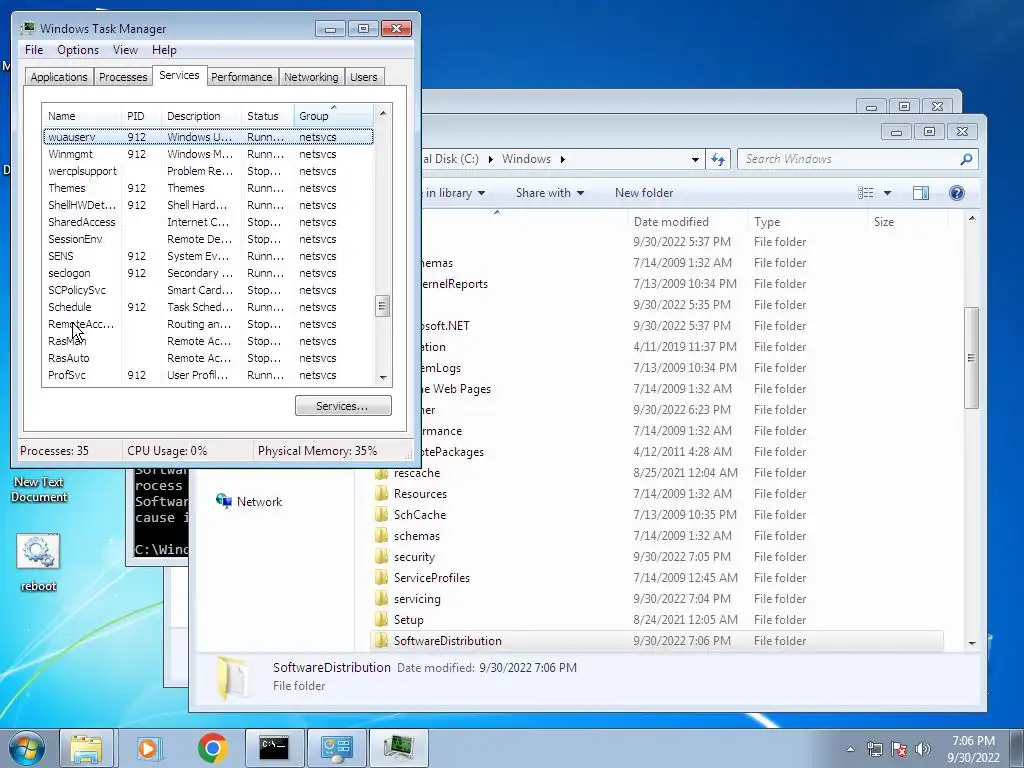The image size is (1024, 768).
Task: Select the servicing folder
Action: coord(417,599)
